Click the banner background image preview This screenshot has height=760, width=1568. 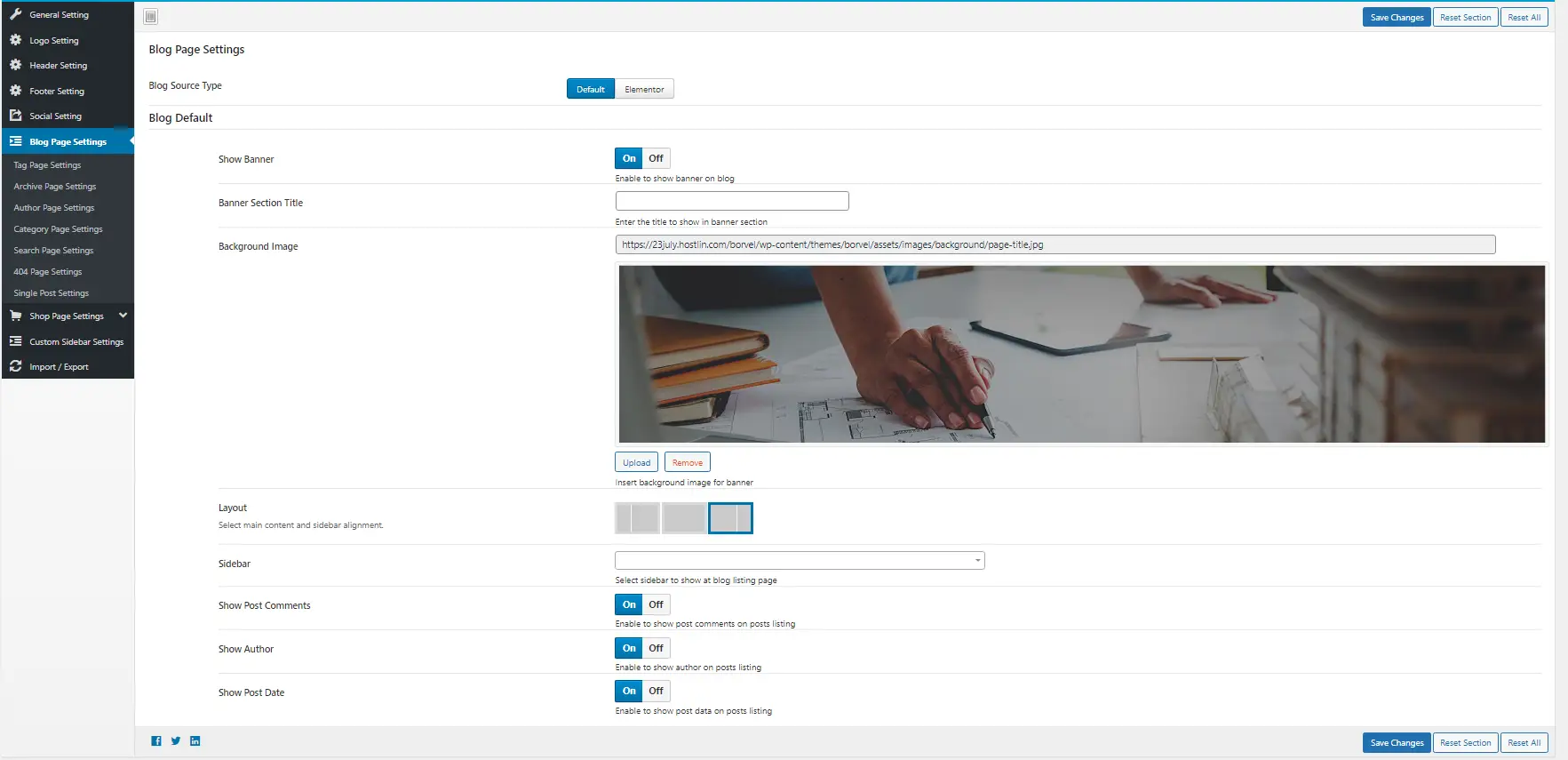click(1081, 355)
